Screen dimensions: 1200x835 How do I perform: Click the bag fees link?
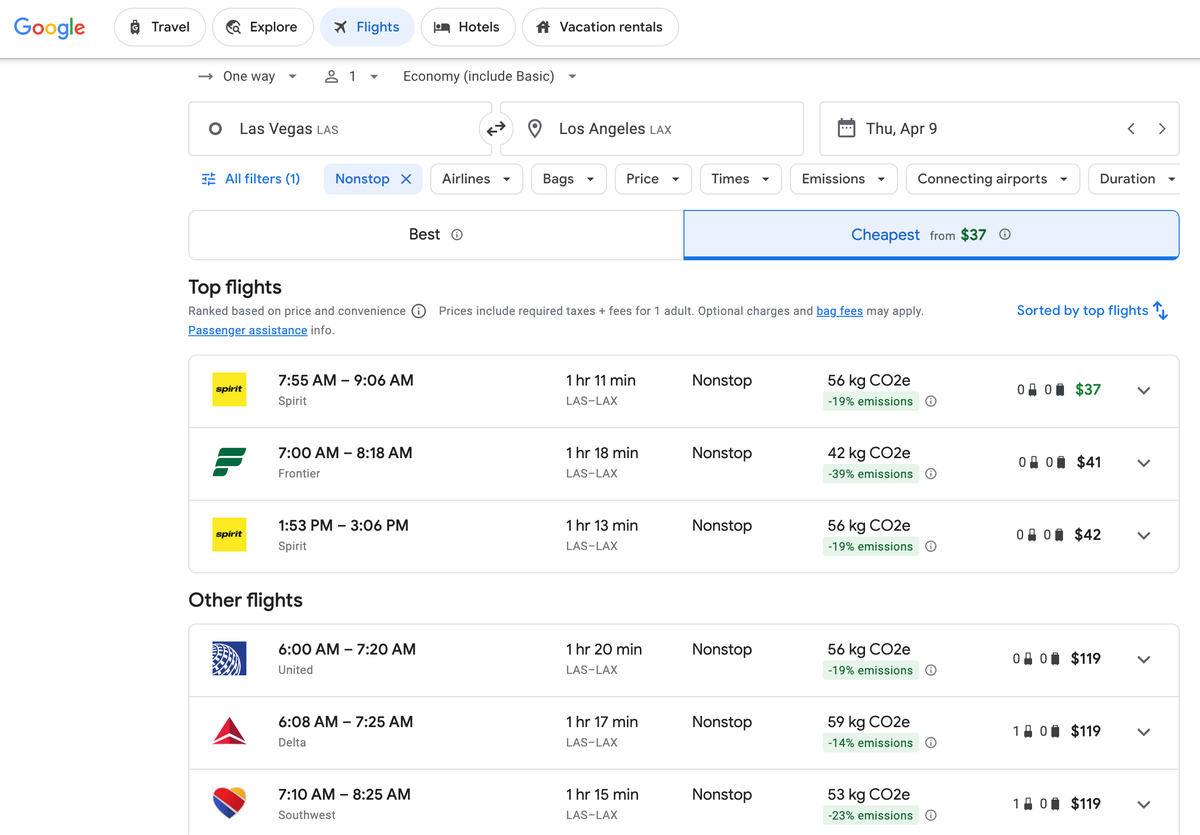839,310
